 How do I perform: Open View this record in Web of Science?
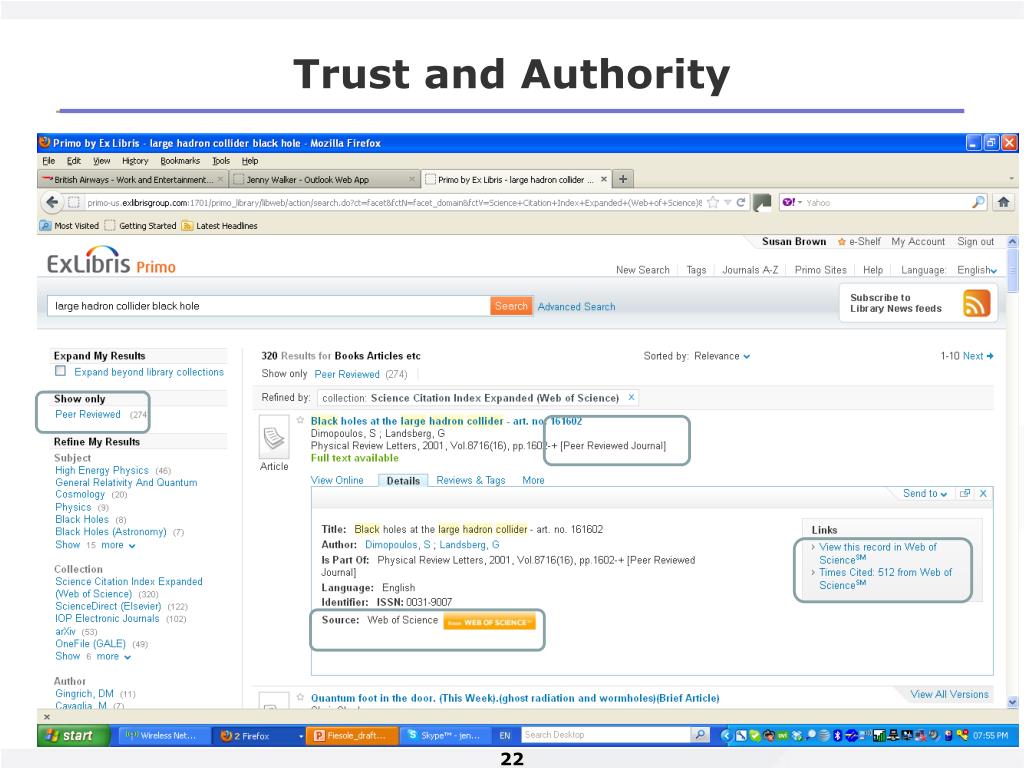coord(877,553)
